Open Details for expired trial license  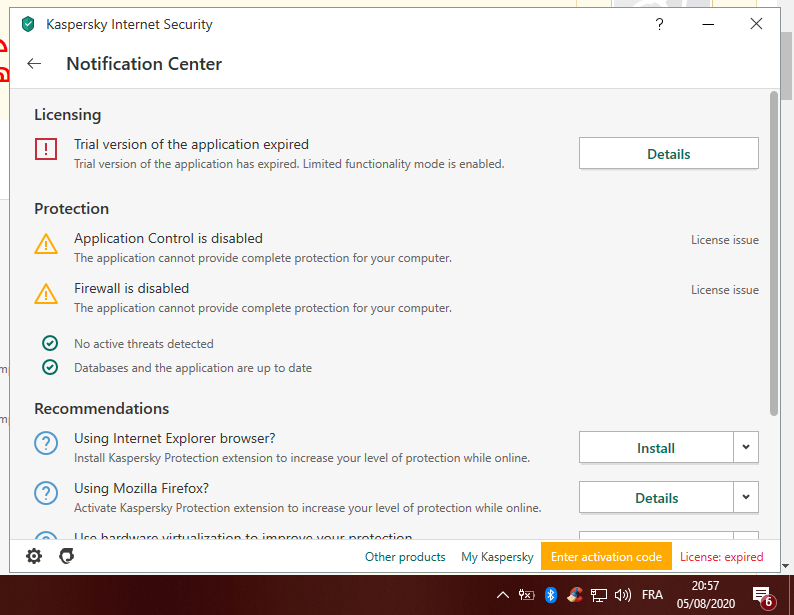[x=668, y=153]
